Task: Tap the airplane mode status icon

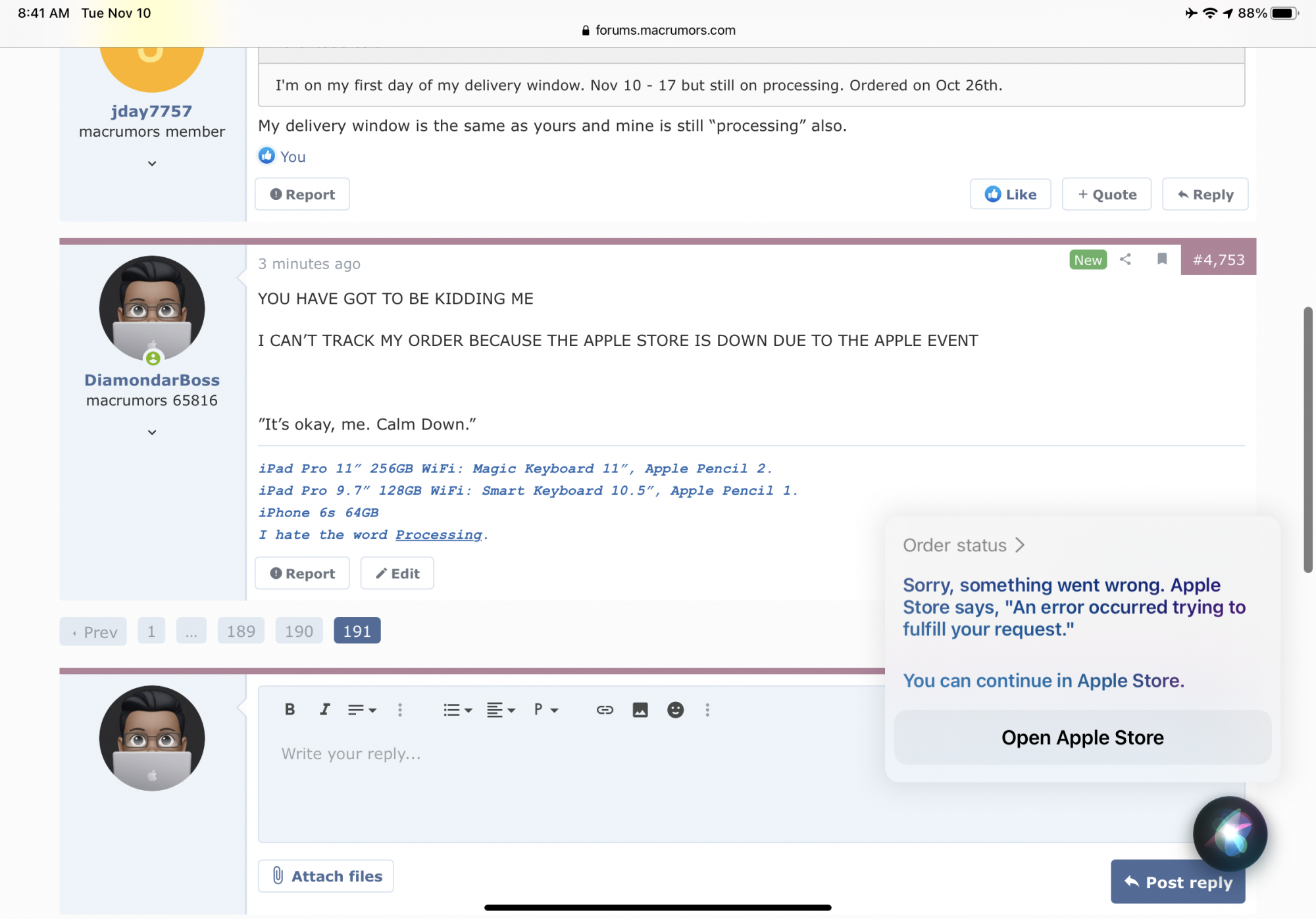Action: coord(1191,13)
